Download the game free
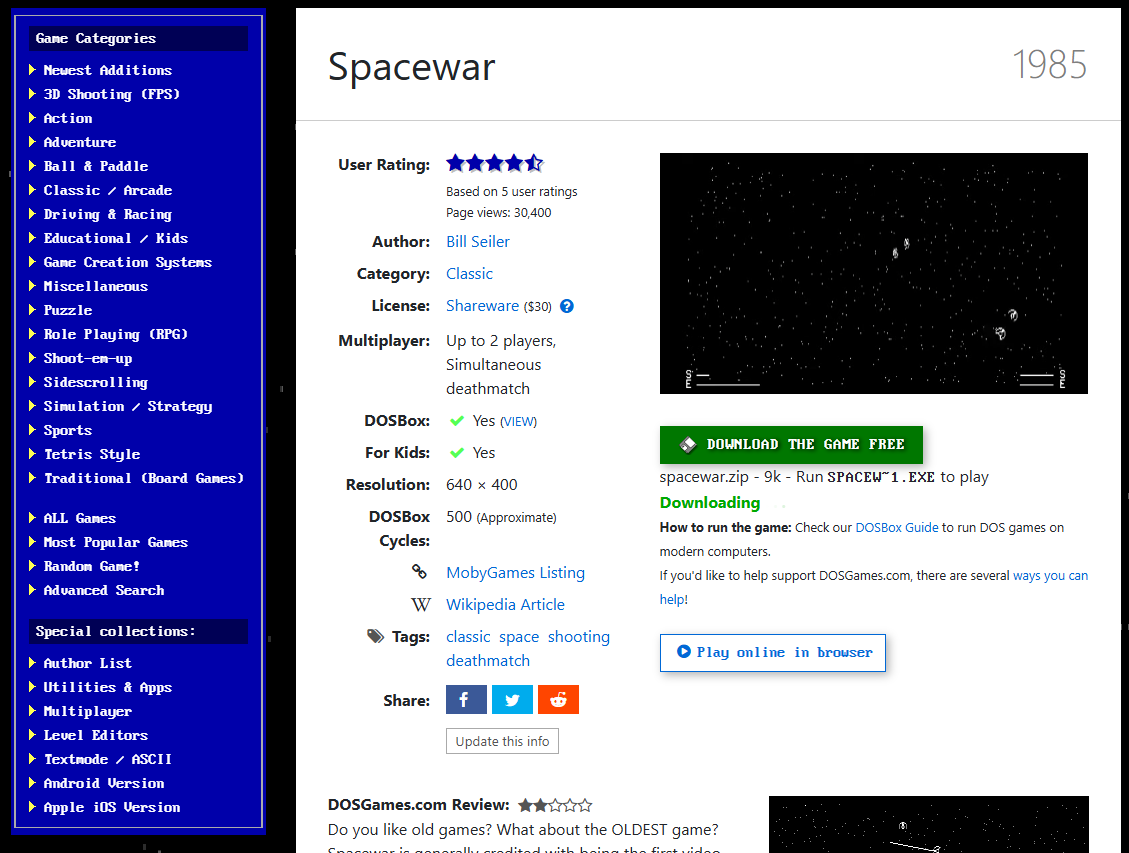Screen dimensions: 1129x853 [x=791, y=445]
